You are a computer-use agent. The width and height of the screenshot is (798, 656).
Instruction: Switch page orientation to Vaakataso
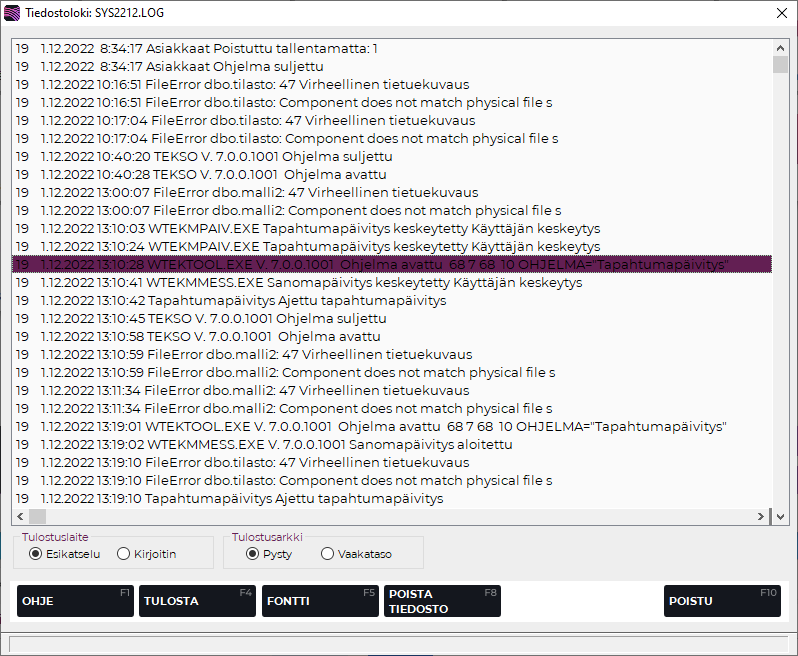[x=328, y=554]
